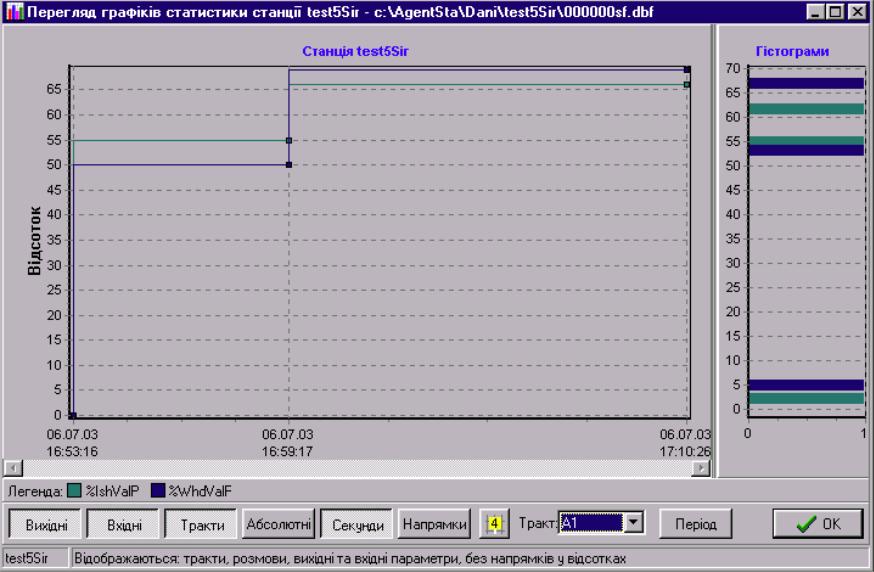The height and width of the screenshot is (572, 874).
Task: Click the chart title Станція test5Sir
Action: (x=355, y=51)
